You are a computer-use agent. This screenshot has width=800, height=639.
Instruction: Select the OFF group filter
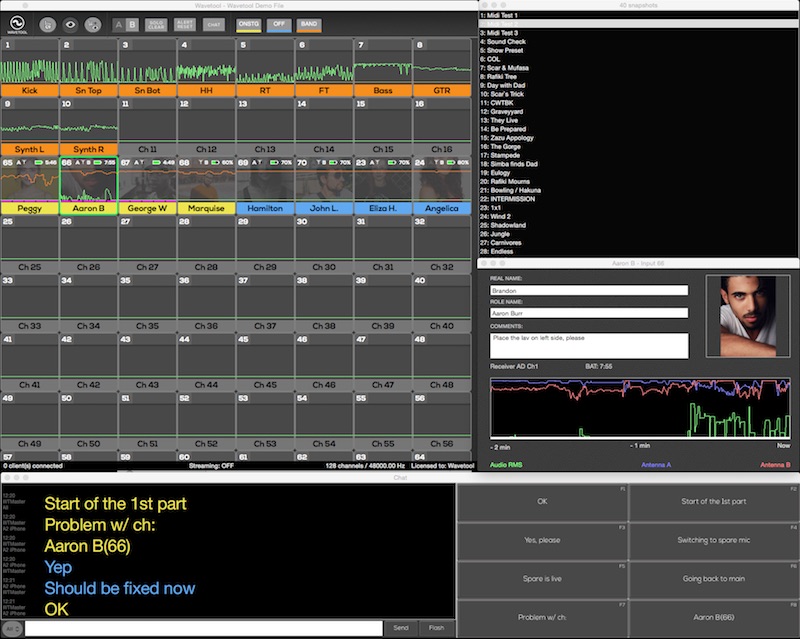[279, 25]
